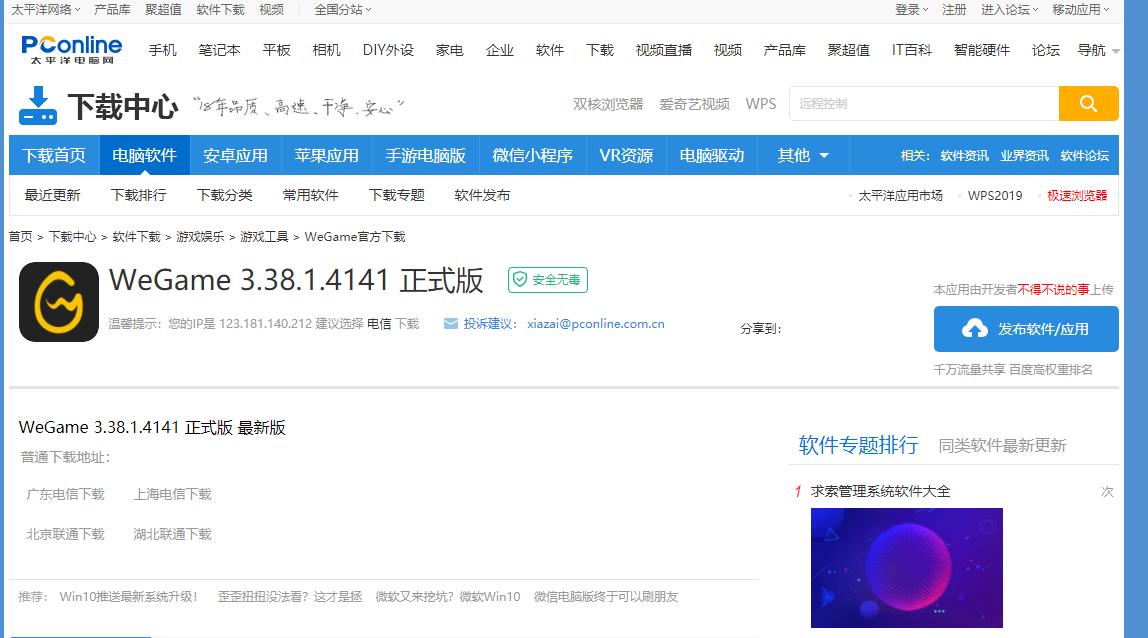The image size is (1148, 638).
Task: Select the 电脑软件 navigation tab
Action: tap(146, 155)
